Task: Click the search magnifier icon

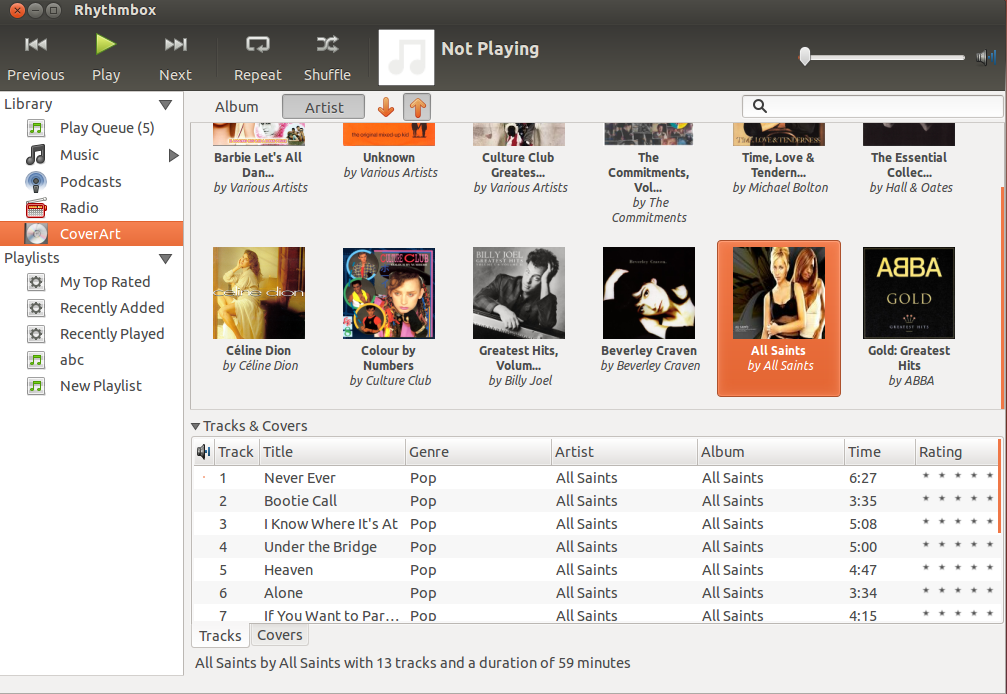Action: (x=760, y=107)
